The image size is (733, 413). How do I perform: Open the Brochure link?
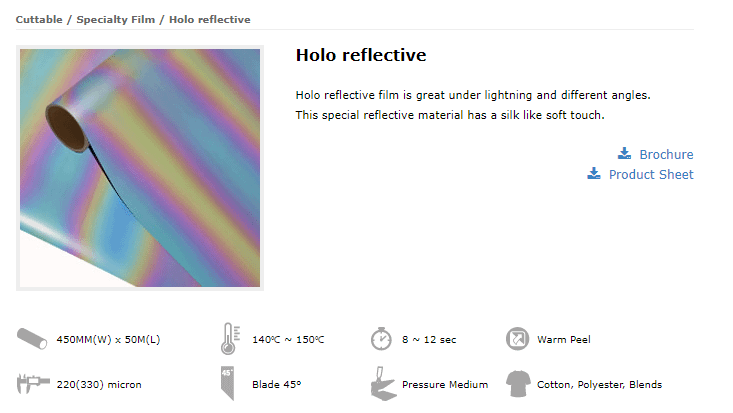(666, 154)
